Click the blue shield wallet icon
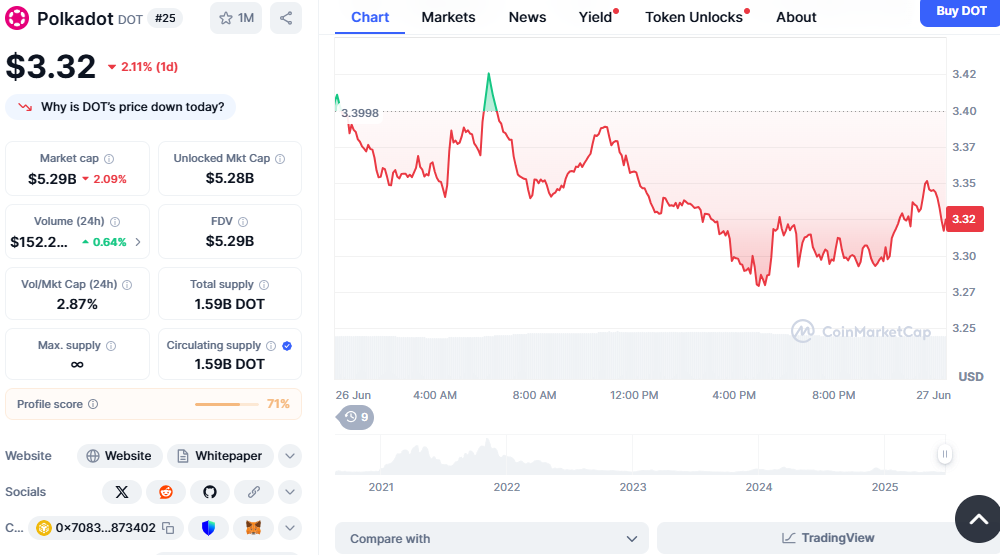Viewport: 1000px width, 555px height. 209,528
